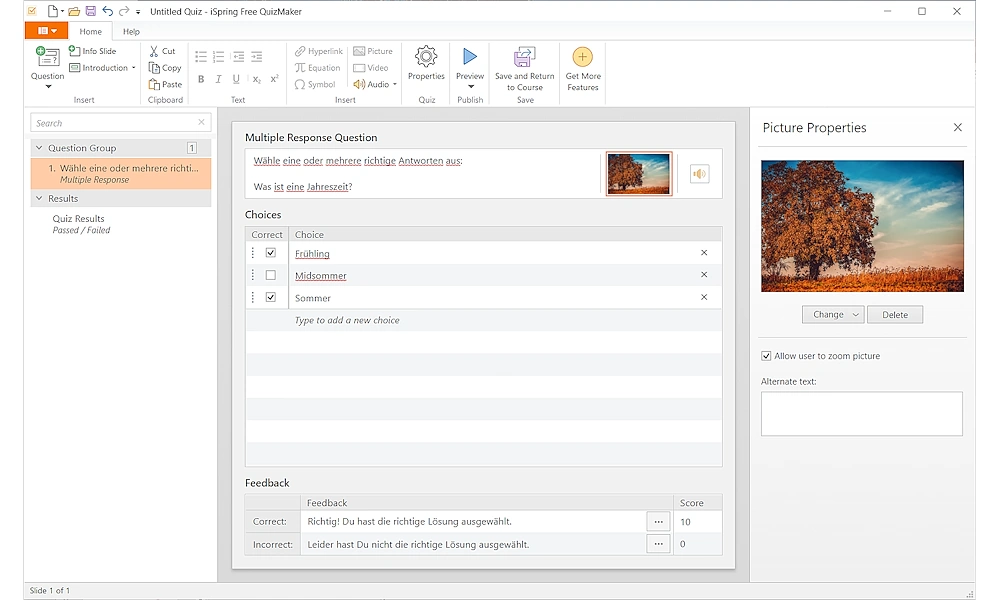Undo the last action
The width and height of the screenshot is (1000, 600).
pos(108,11)
